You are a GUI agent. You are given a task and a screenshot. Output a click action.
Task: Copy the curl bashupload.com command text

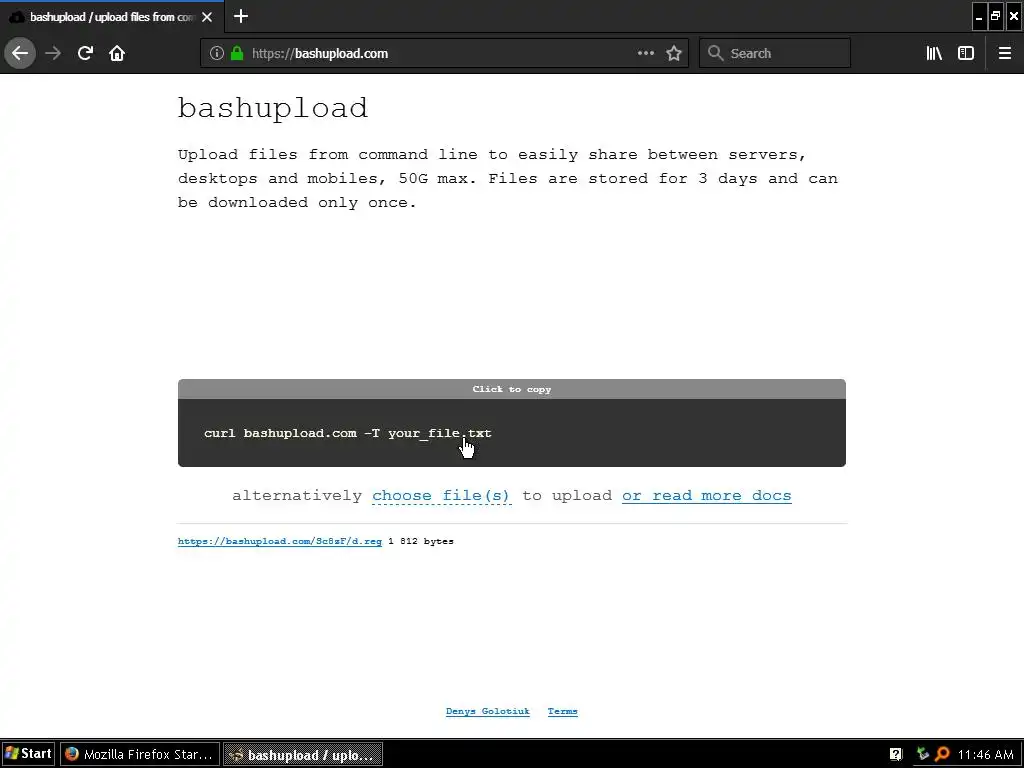[347, 433]
